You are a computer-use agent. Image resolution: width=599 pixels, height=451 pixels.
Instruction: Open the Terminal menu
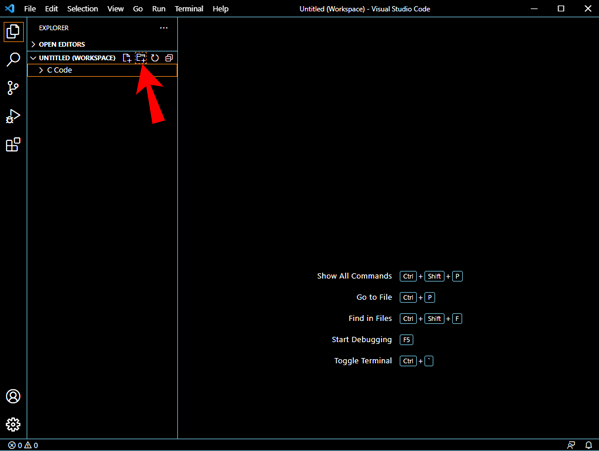(x=189, y=9)
